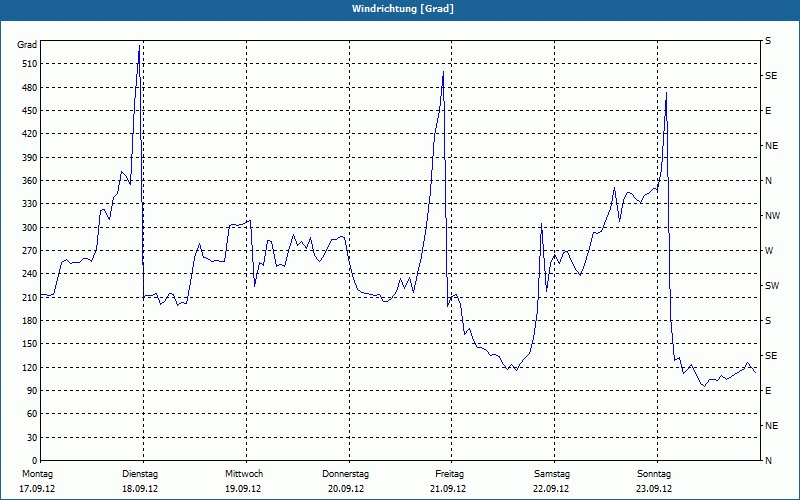The height and width of the screenshot is (500, 800).
Task: Select the 210 axis value
Action: tap(29, 297)
